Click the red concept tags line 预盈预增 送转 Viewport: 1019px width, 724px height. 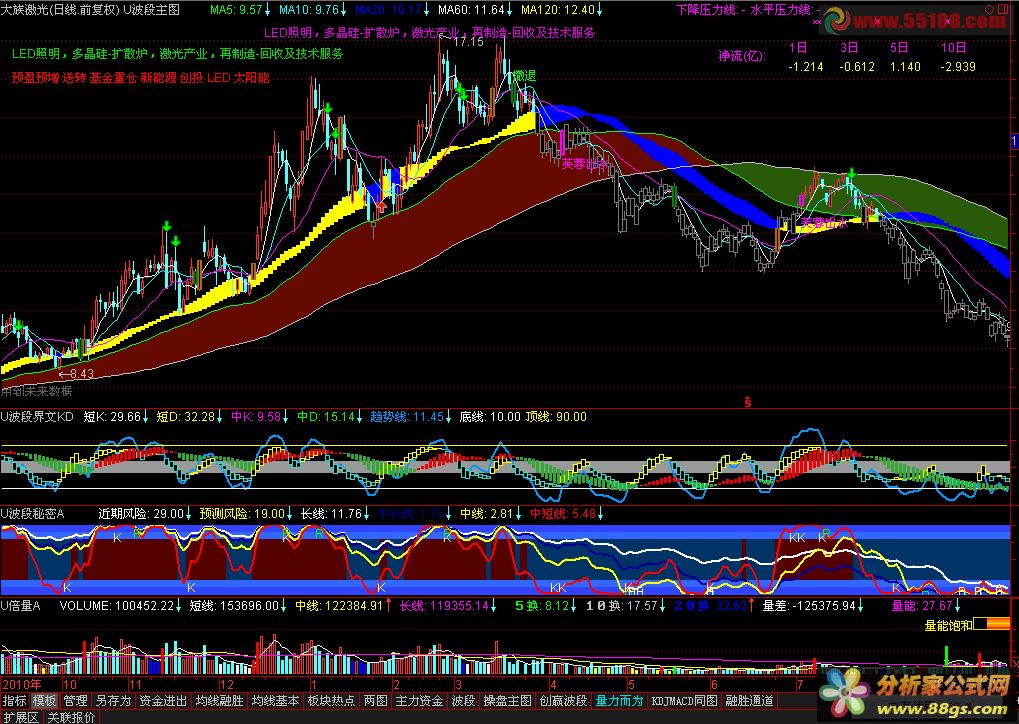click(x=140, y=77)
